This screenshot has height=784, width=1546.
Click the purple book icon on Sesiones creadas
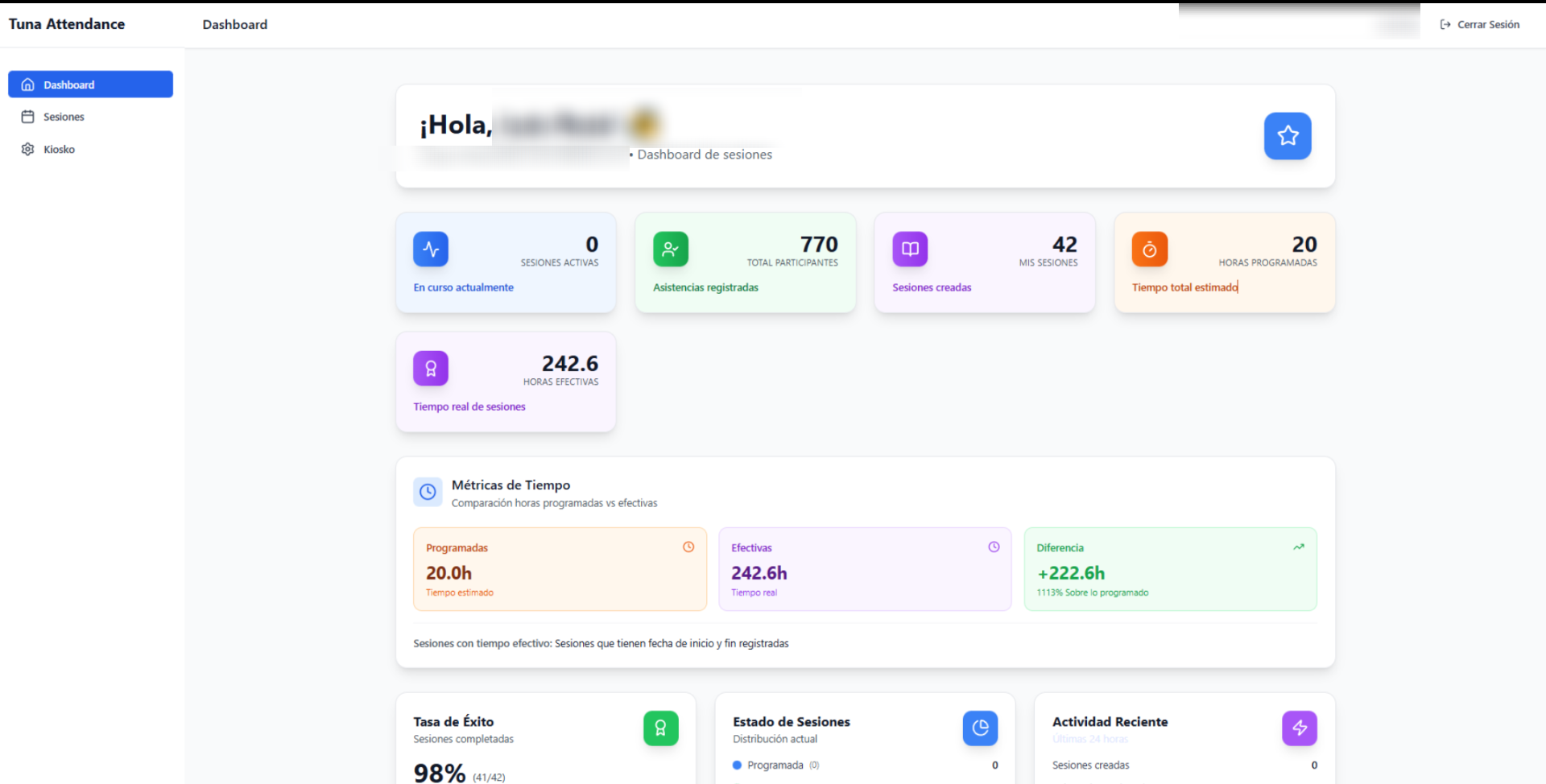pyautogui.click(x=909, y=249)
